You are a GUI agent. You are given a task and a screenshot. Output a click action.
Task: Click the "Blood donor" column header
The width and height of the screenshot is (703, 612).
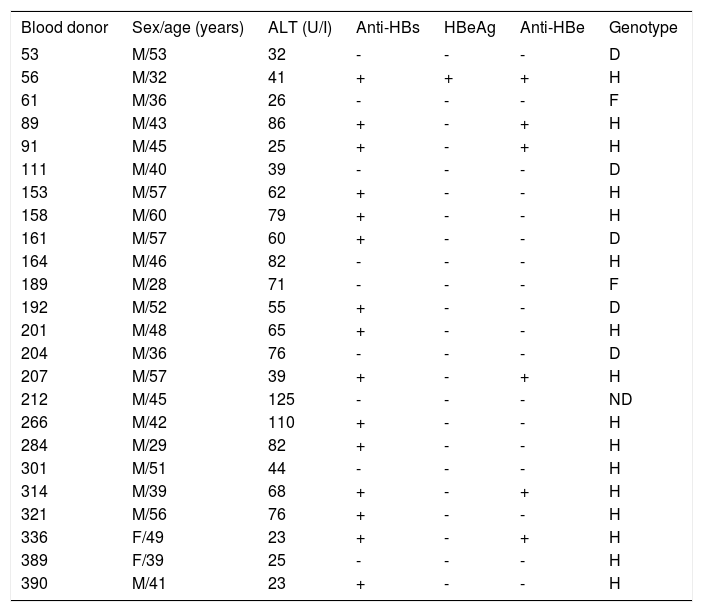point(64,27)
